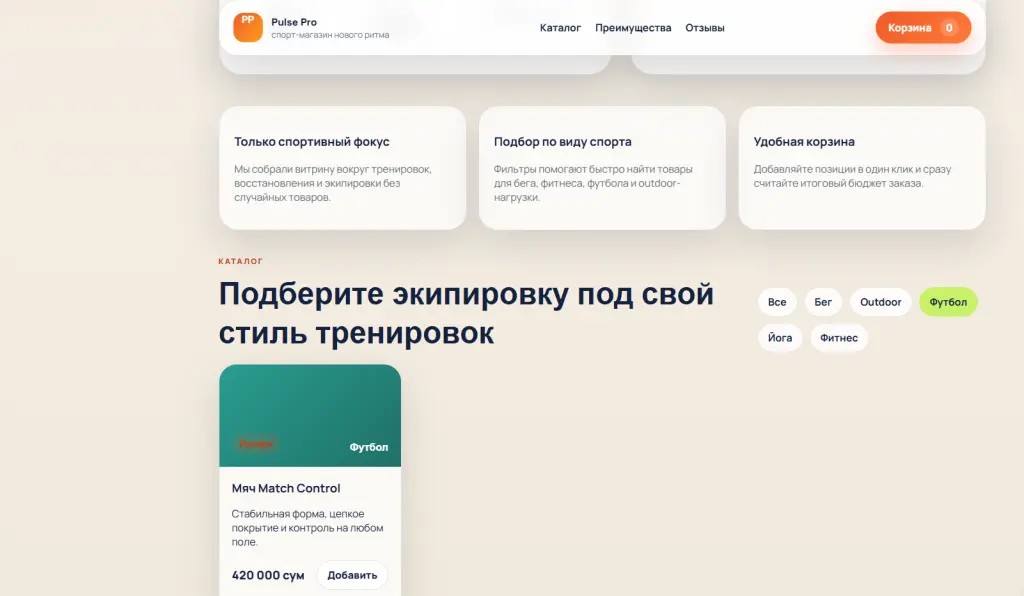Open the Отзывы navigation link
The width and height of the screenshot is (1024, 596).
point(705,28)
